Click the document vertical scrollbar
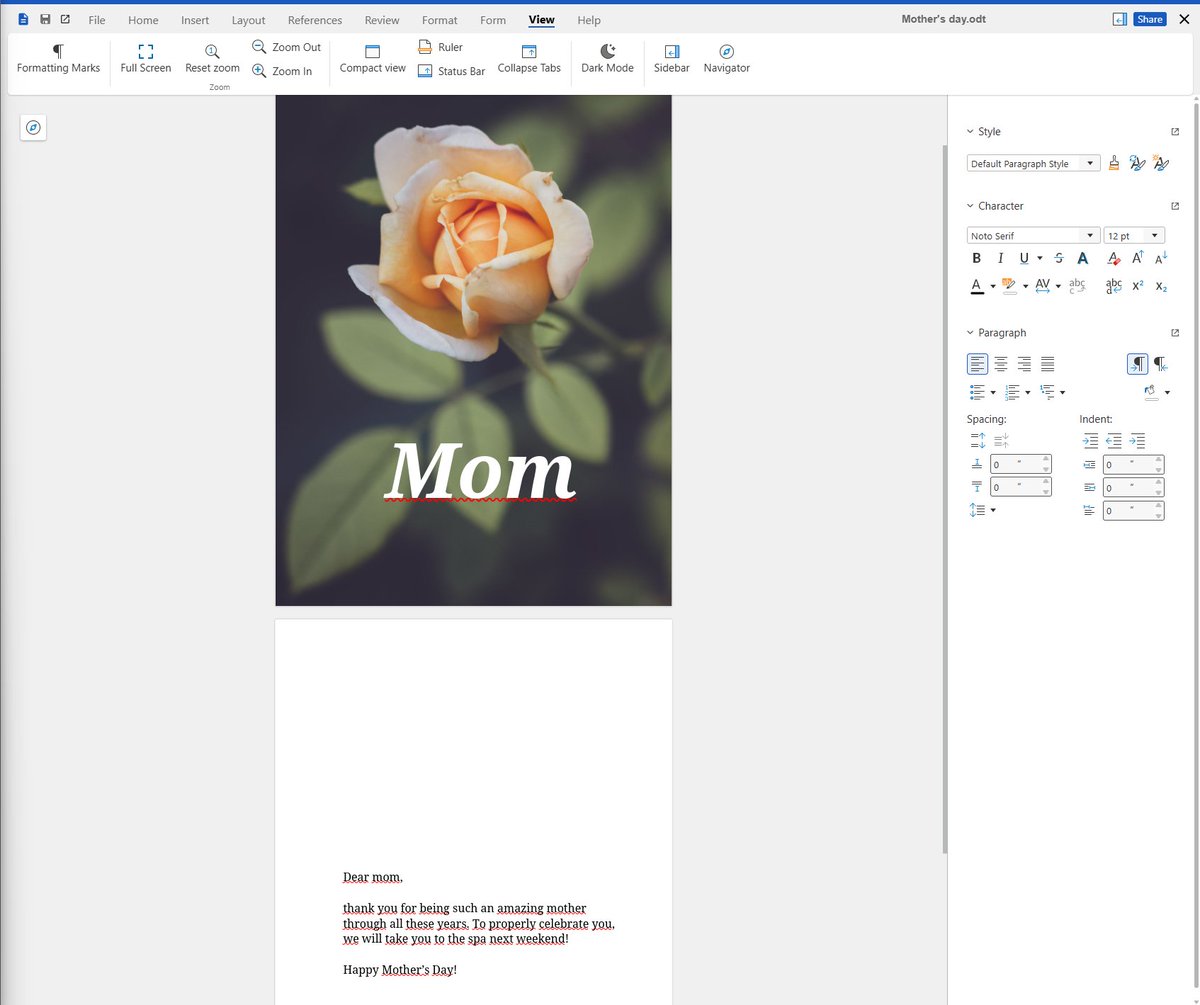This screenshot has height=1005, width=1200. pyautogui.click(x=944, y=500)
